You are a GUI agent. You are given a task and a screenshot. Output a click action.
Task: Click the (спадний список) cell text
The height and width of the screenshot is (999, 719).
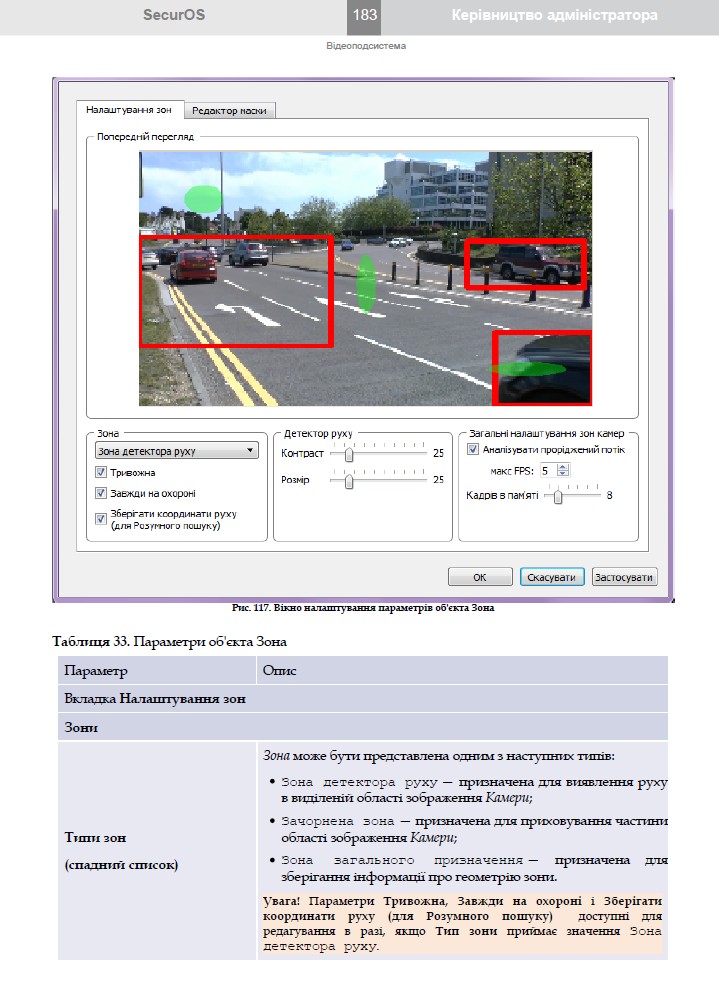pos(121,865)
